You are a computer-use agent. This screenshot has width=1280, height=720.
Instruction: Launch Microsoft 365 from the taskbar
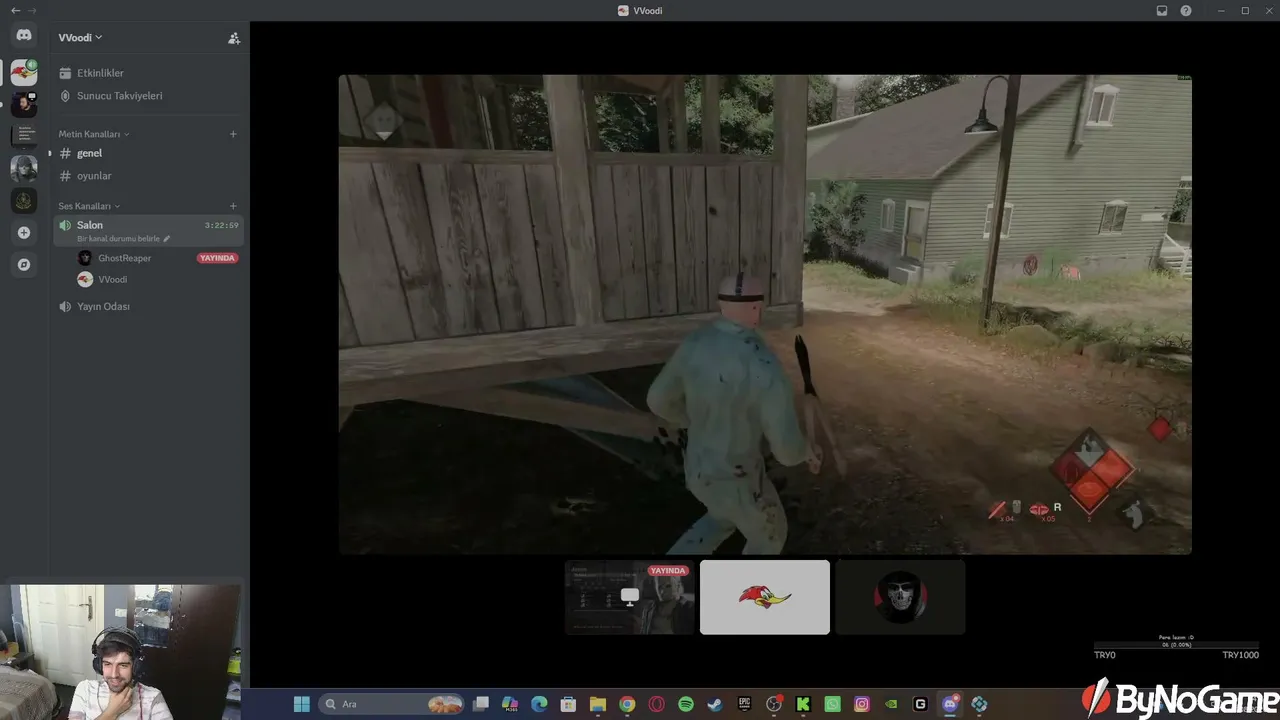pos(510,704)
